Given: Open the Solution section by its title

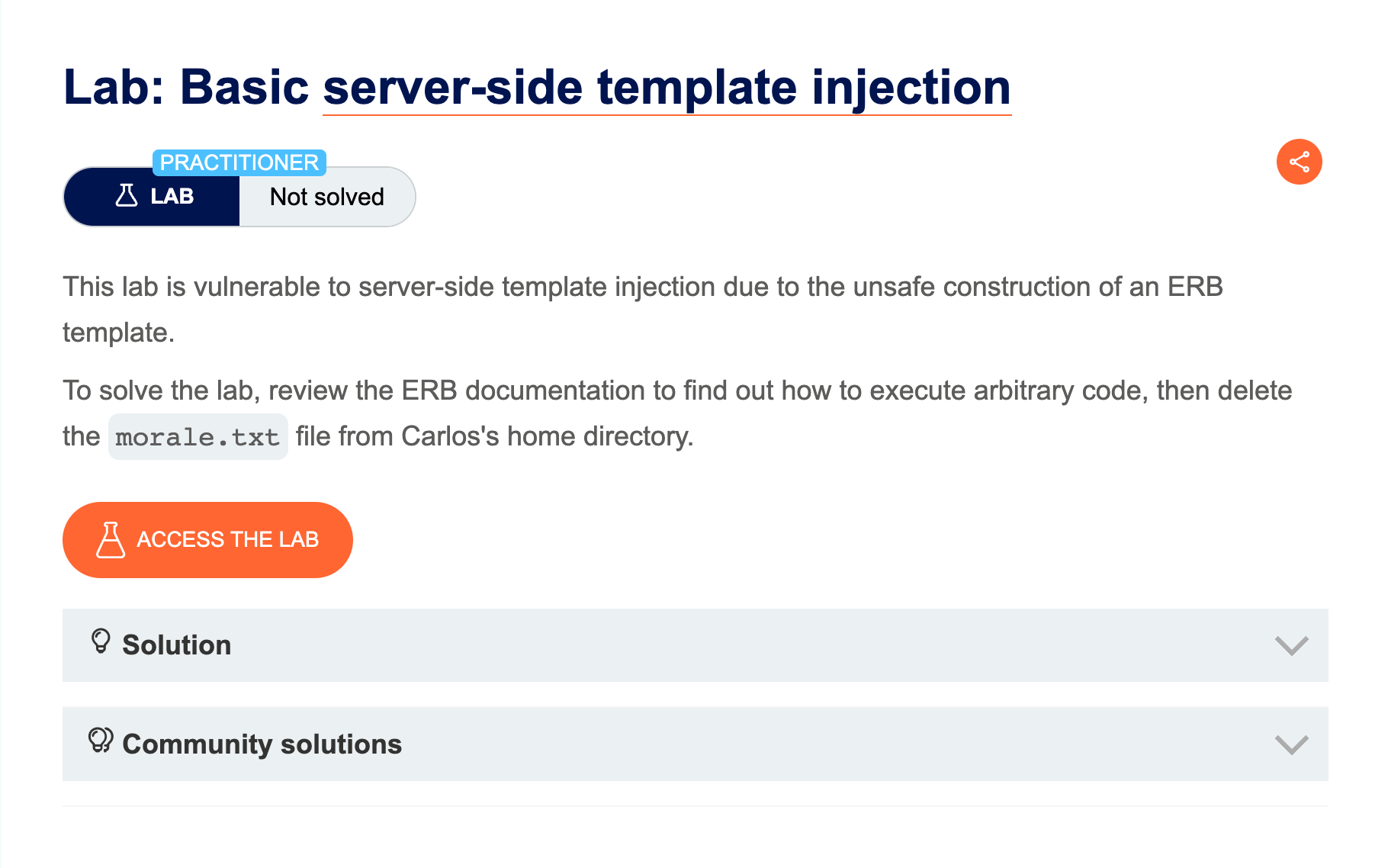Looking at the screenshot, I should (x=176, y=645).
